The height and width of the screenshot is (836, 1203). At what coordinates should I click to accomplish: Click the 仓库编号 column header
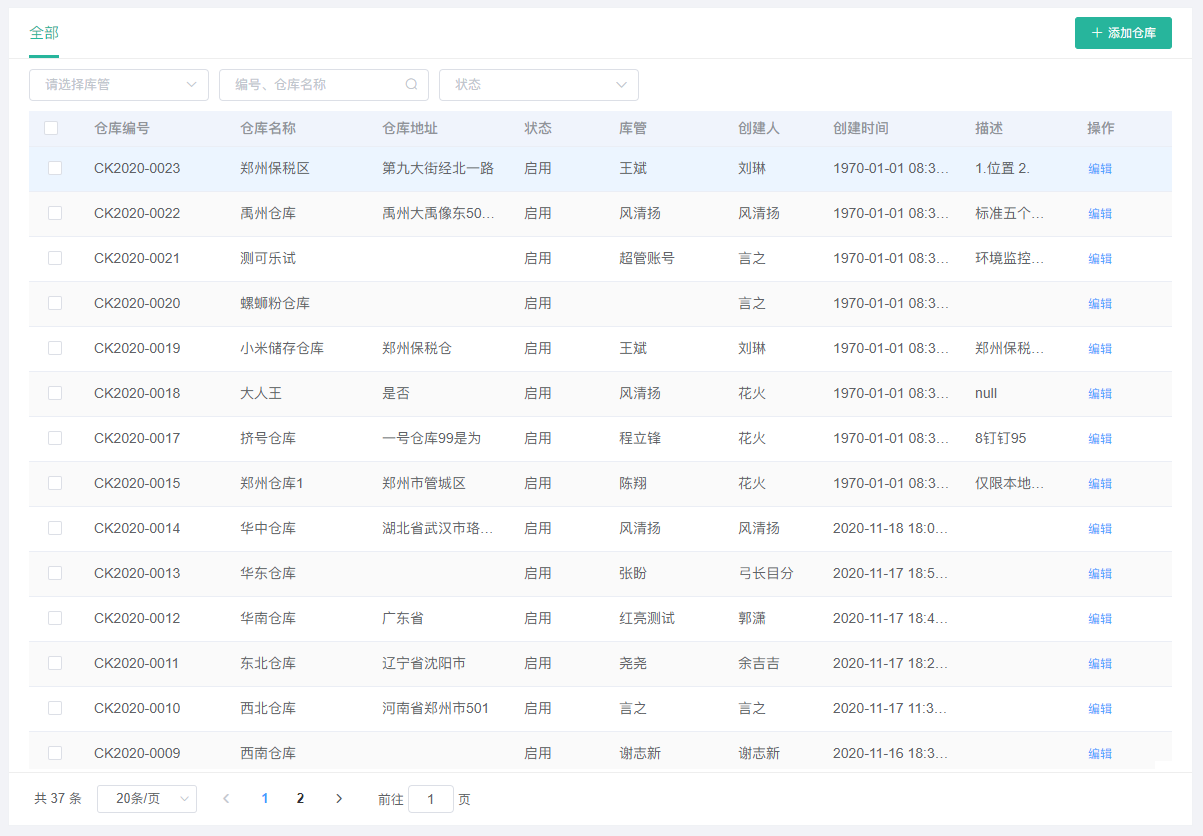[x=122, y=128]
